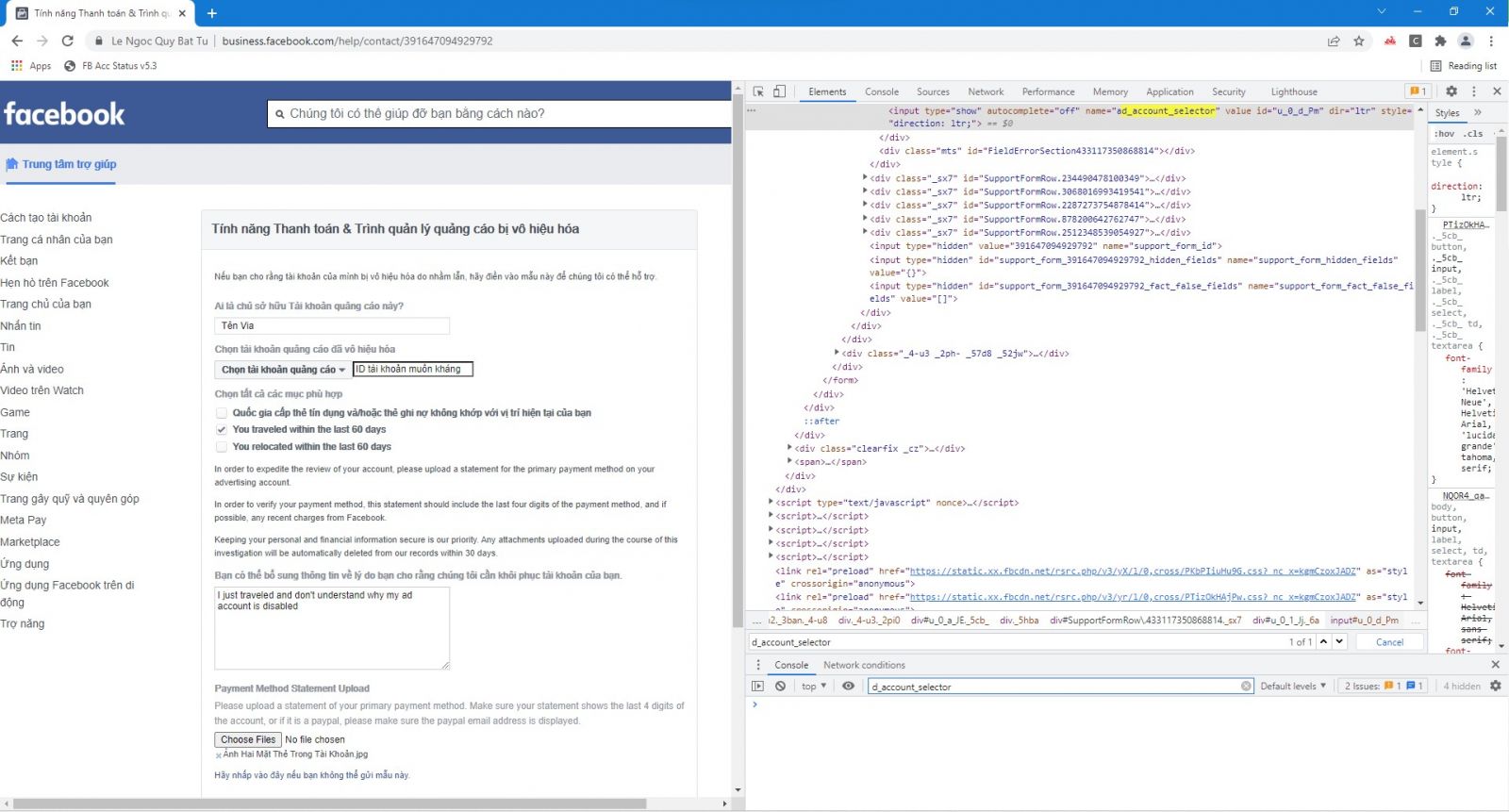Viewport: 1509px width, 812px height.
Task: Check You relocated within last 60 days
Action: tap(222, 447)
